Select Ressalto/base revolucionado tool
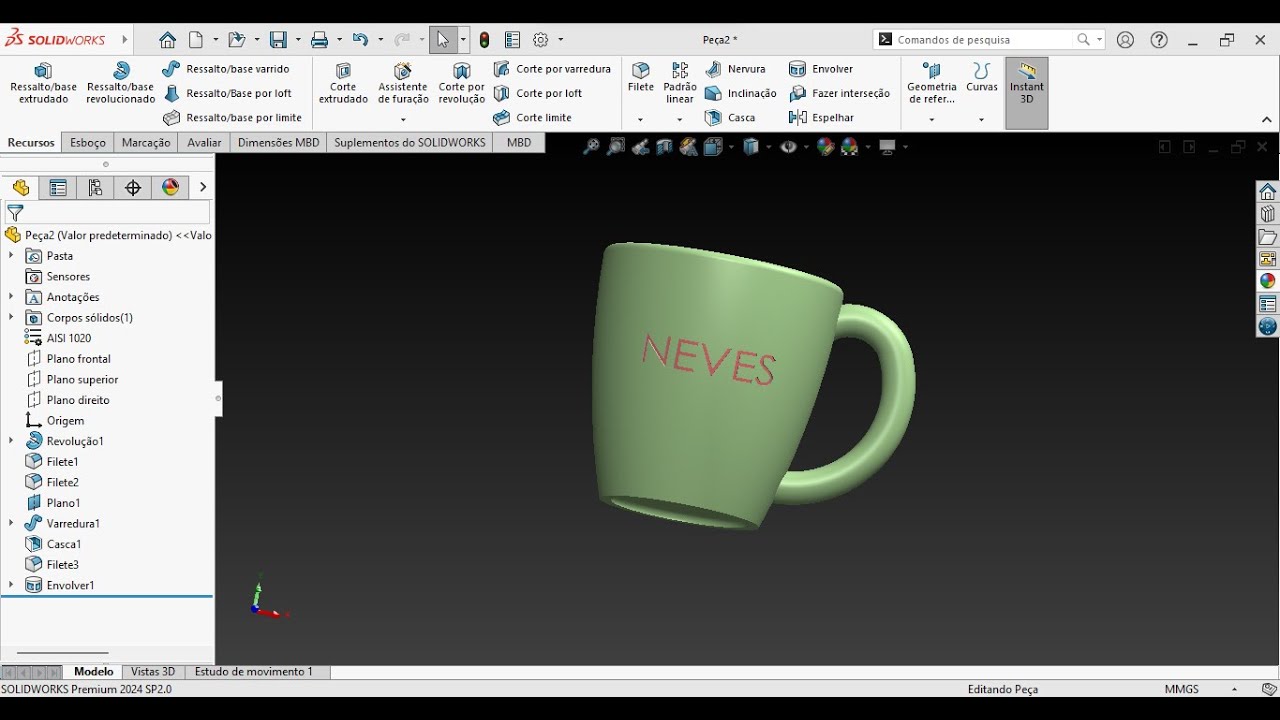 tap(121, 84)
